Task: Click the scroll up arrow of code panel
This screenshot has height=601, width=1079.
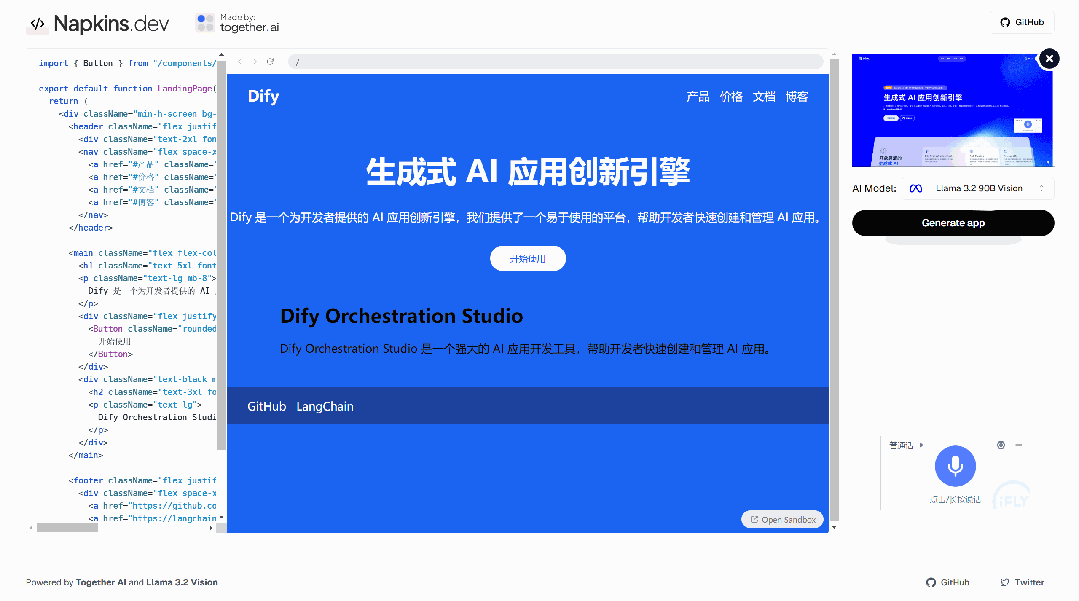Action: pyautogui.click(x=222, y=54)
